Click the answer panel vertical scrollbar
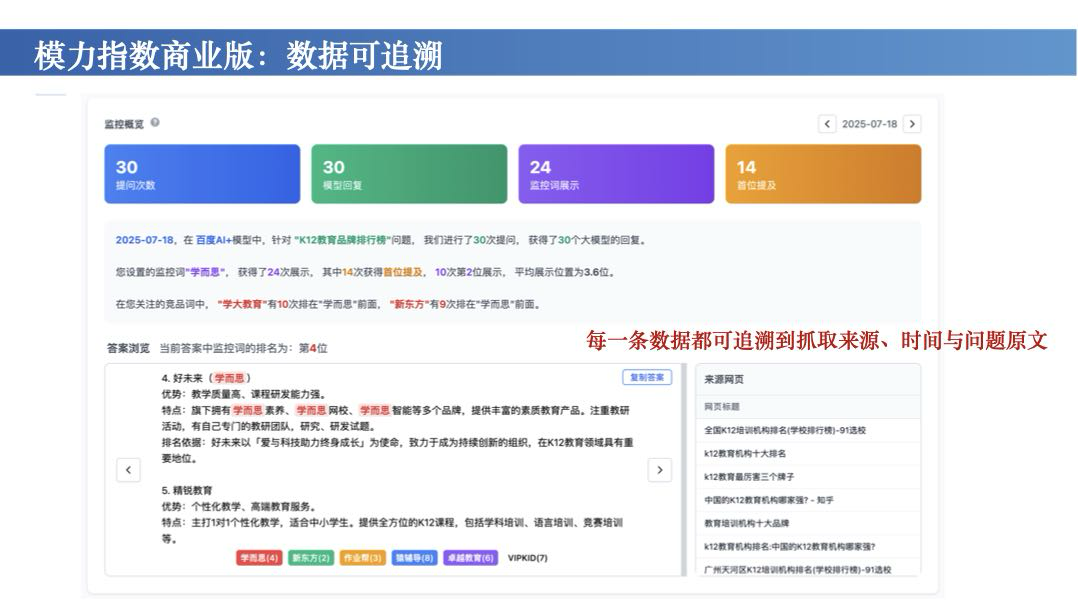 [684, 470]
